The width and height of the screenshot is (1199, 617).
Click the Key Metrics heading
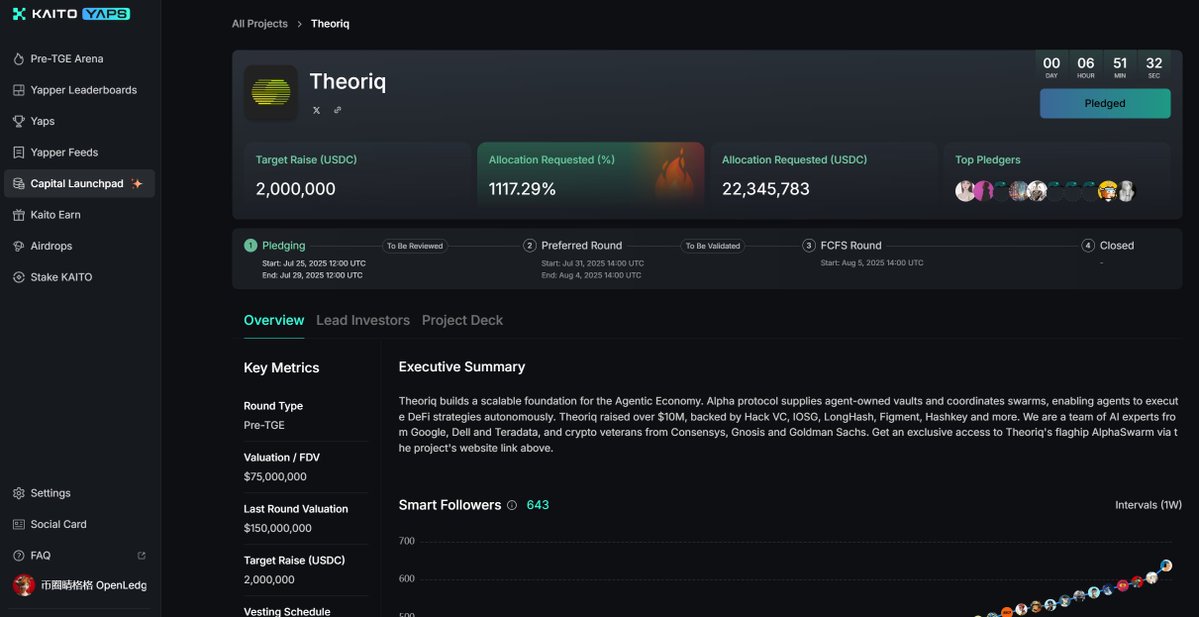click(281, 368)
